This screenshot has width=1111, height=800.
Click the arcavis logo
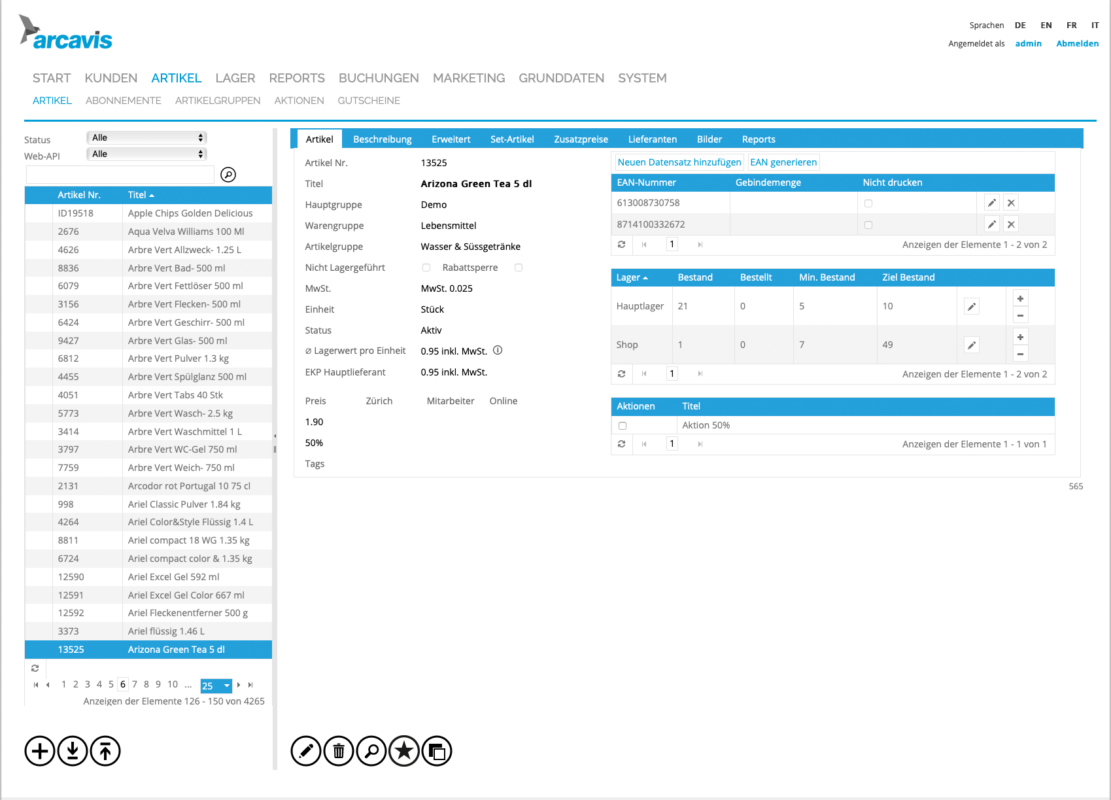pyautogui.click(x=65, y=33)
